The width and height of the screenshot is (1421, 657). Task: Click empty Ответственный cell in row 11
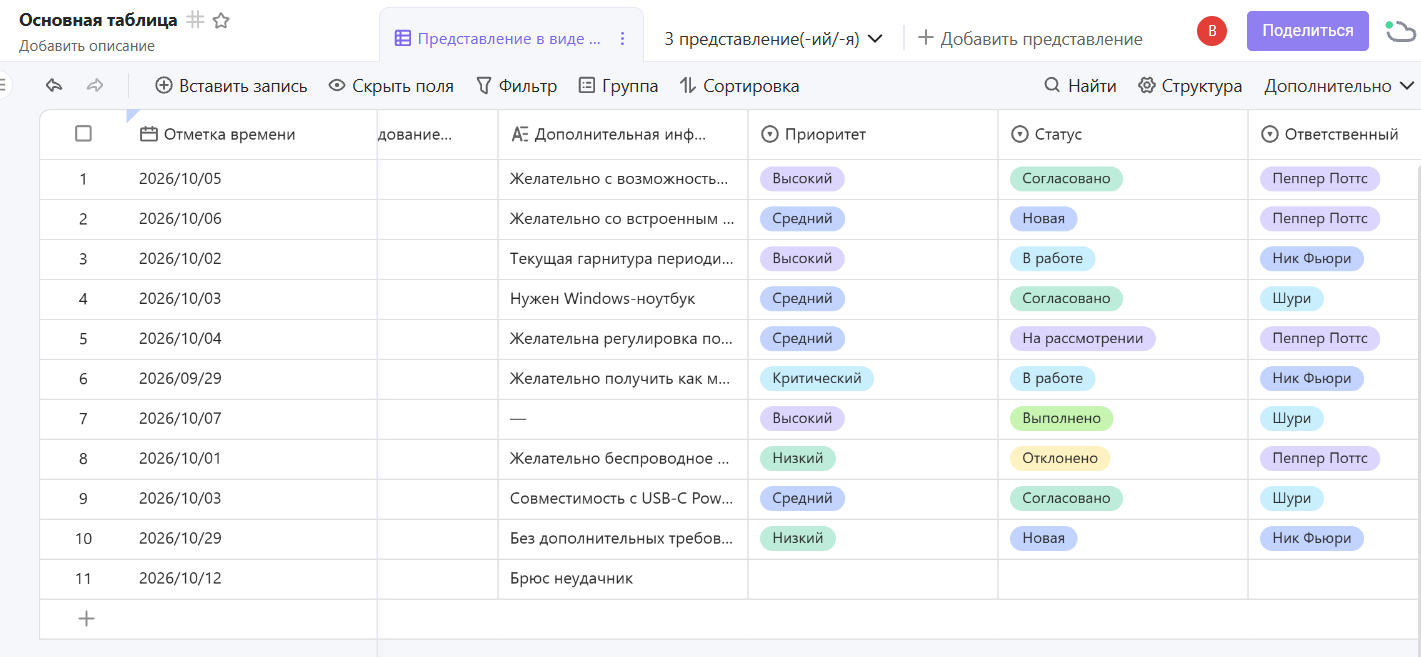tap(1334, 579)
